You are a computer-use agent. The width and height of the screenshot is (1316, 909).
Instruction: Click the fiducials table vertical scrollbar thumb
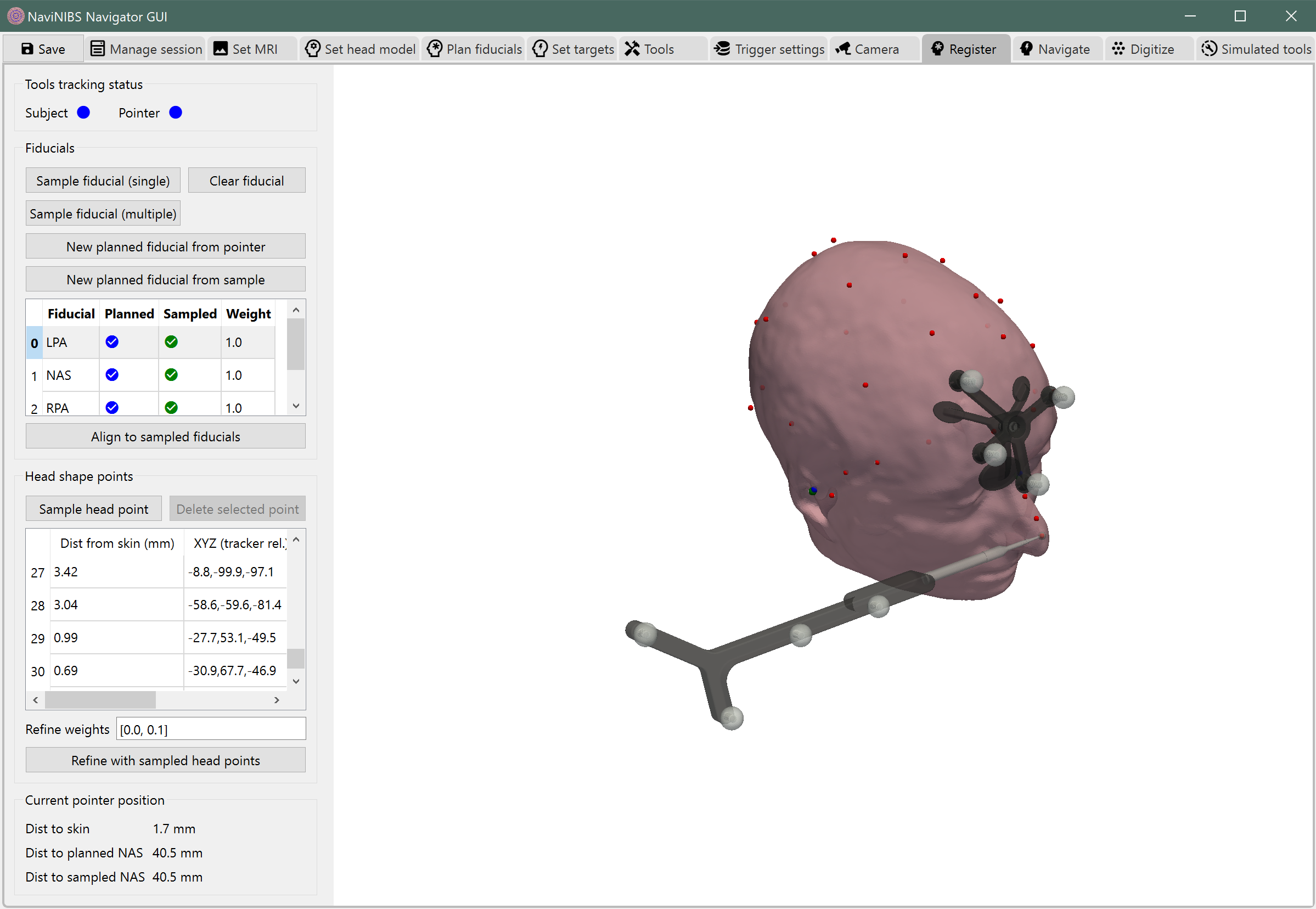click(296, 344)
